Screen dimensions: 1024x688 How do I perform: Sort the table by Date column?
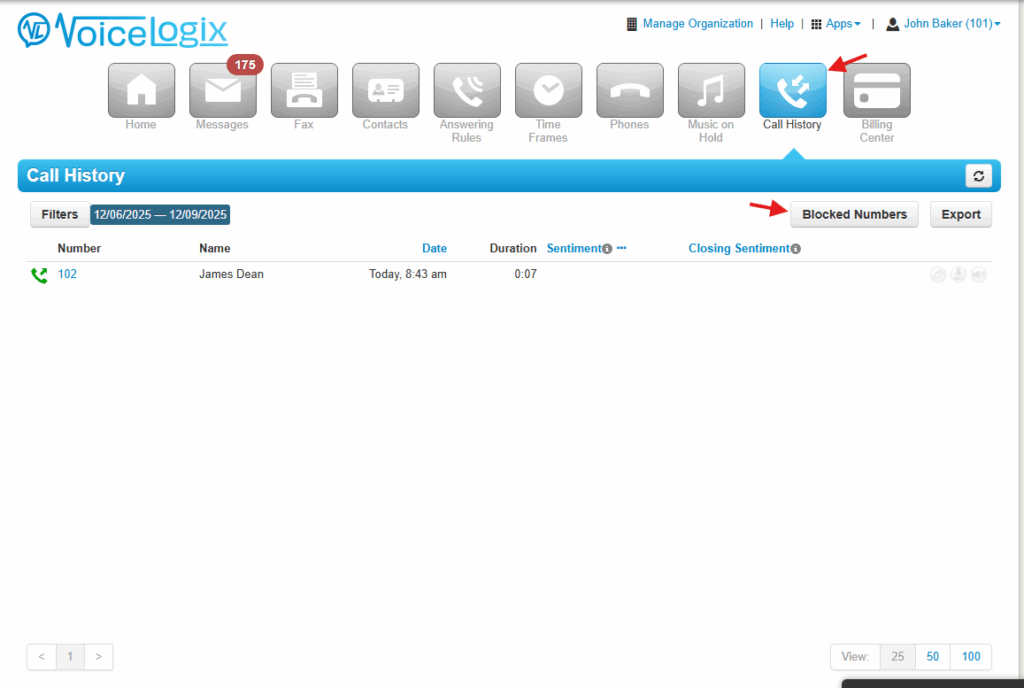pyautogui.click(x=434, y=248)
